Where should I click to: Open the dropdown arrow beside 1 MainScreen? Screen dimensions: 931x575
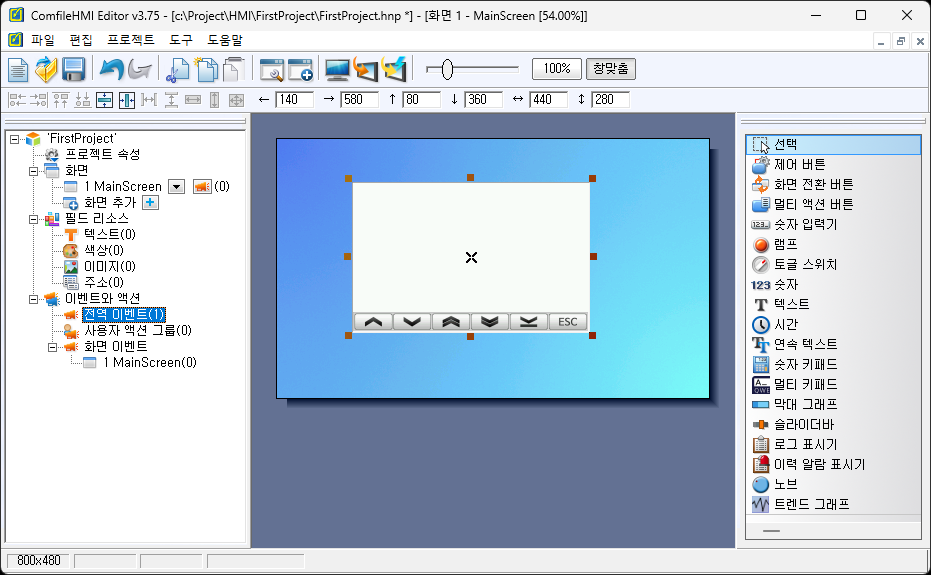(x=176, y=186)
